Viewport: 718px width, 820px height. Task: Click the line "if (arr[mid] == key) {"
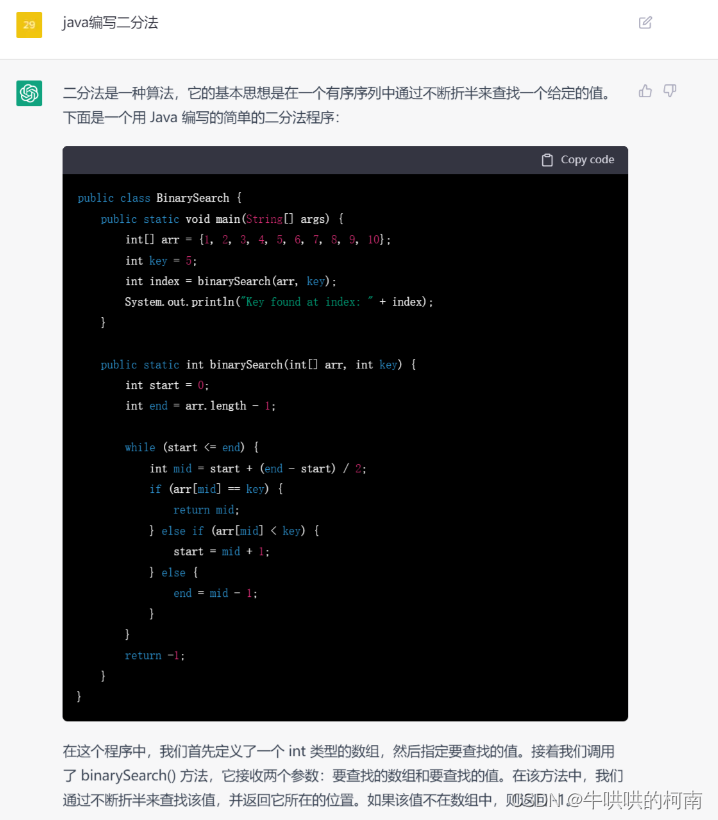[216, 489]
